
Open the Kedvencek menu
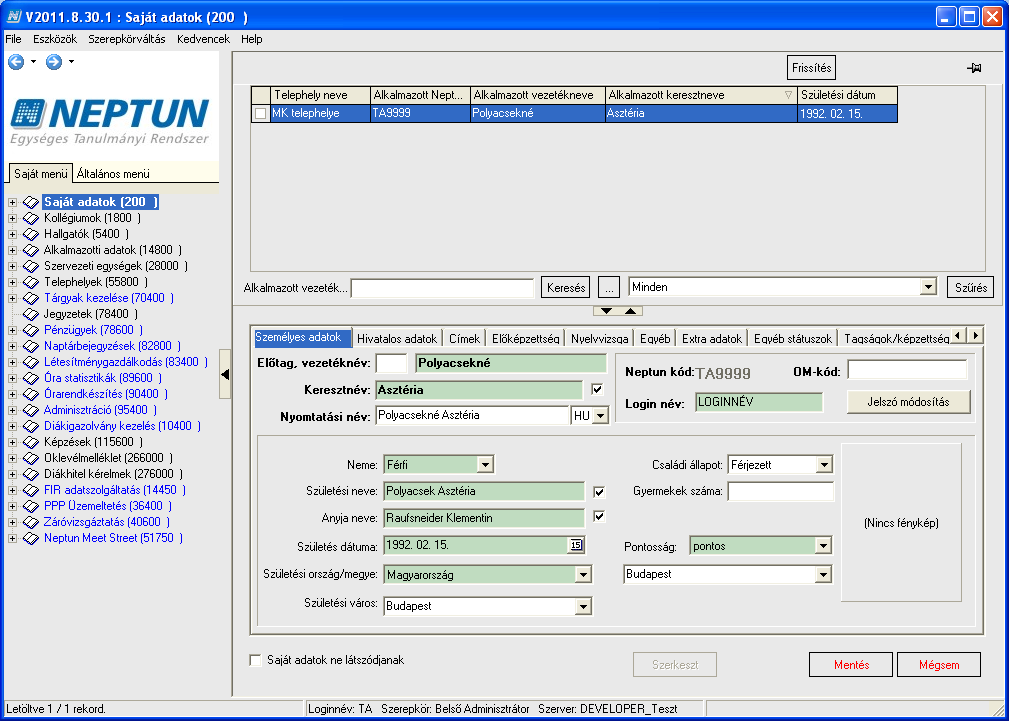203,39
